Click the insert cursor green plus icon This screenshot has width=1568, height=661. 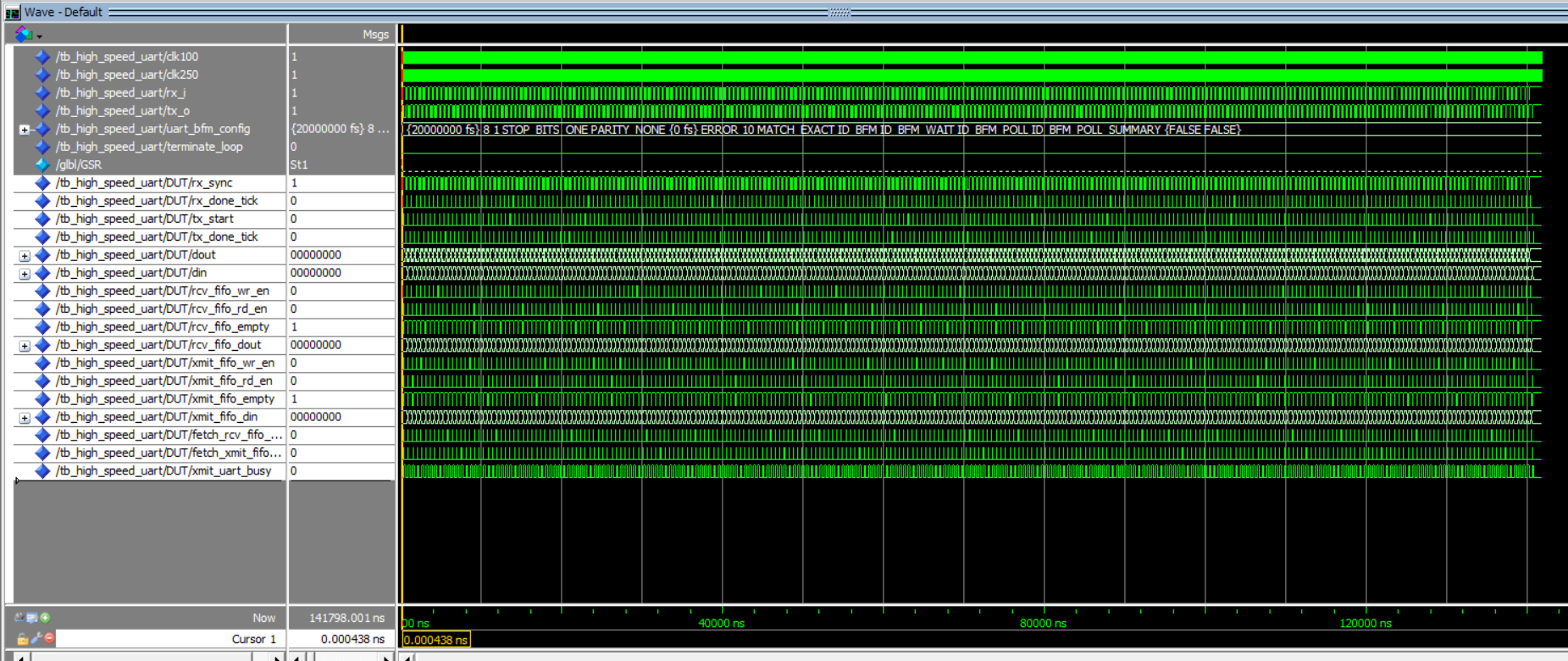coord(45,618)
